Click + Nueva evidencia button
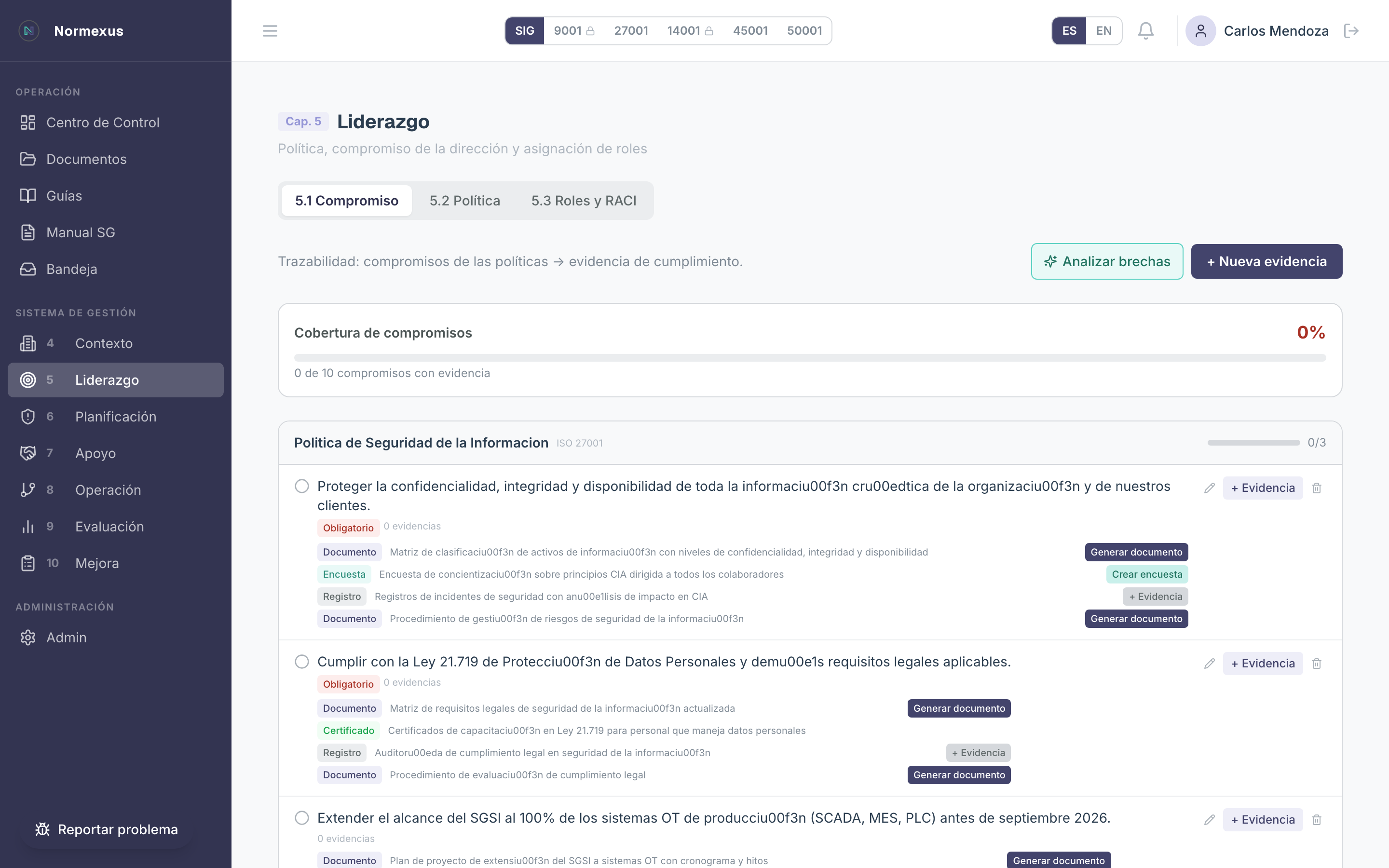 pos(1267,261)
